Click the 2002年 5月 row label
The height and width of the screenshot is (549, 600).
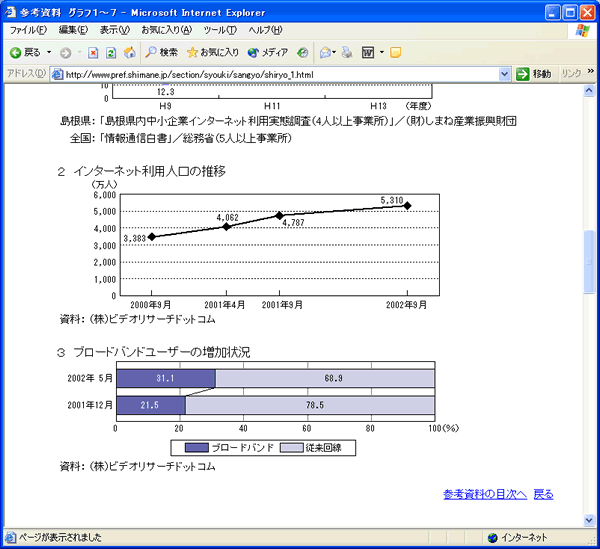click(90, 378)
